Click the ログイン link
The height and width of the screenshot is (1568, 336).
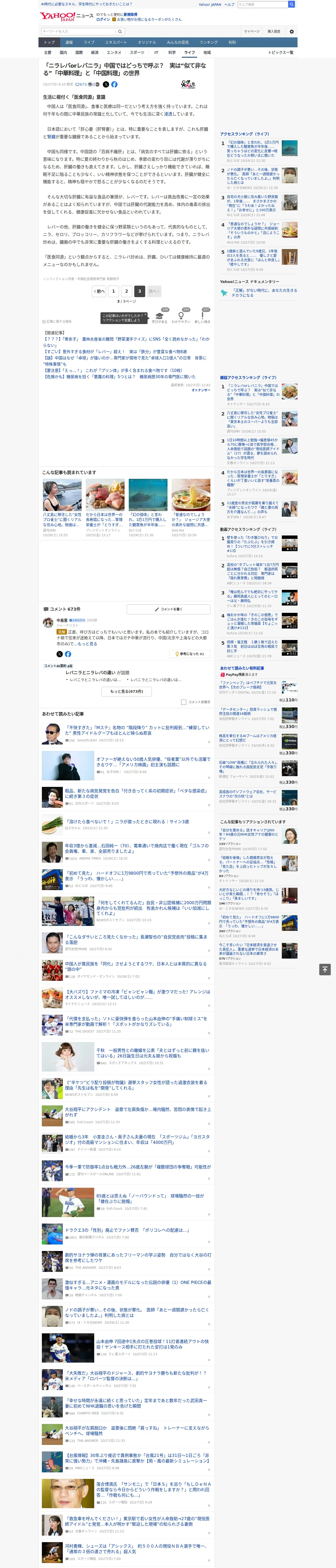click(x=103, y=20)
